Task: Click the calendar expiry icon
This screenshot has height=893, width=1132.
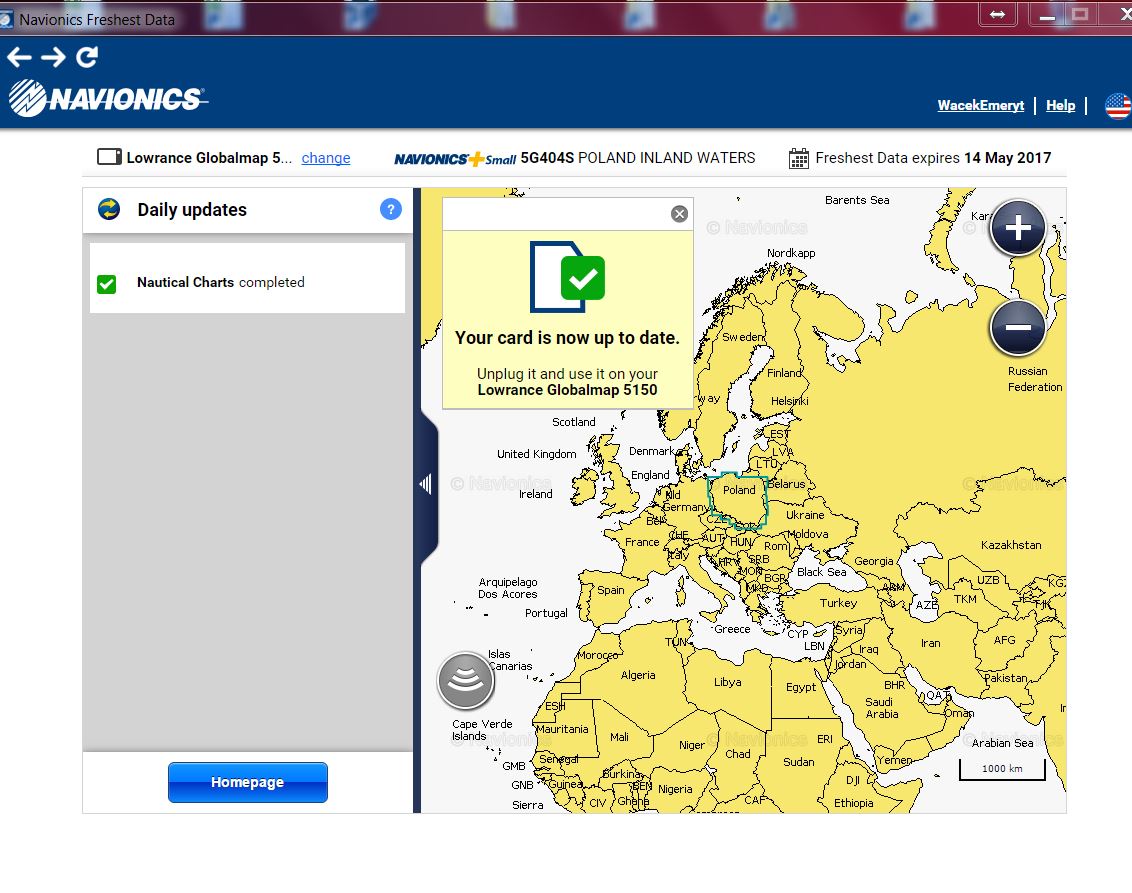Action: [798, 158]
